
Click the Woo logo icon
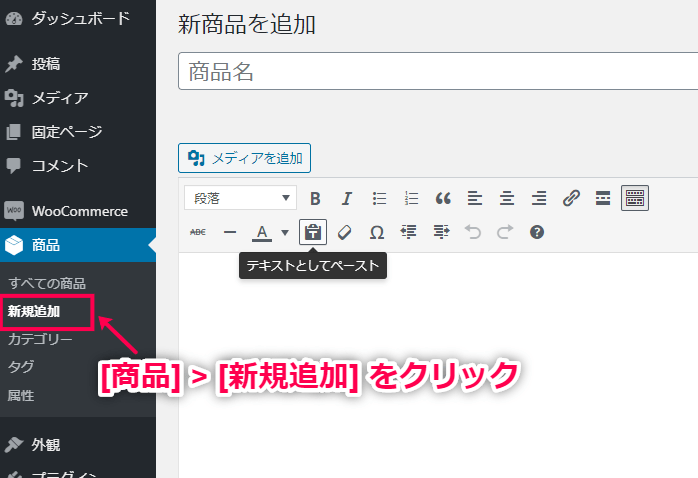[14, 211]
